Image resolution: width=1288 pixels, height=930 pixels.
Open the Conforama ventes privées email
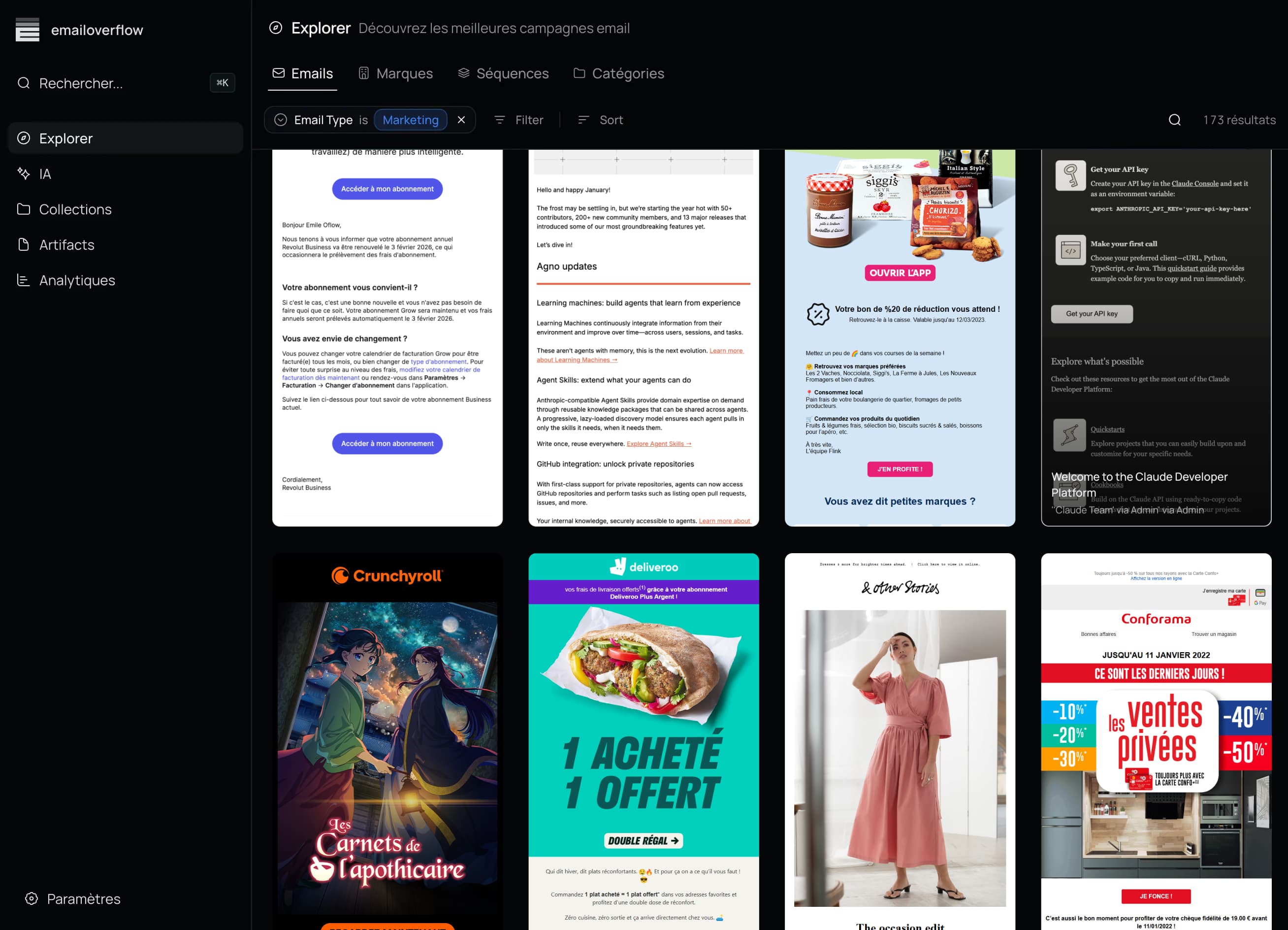1156,738
